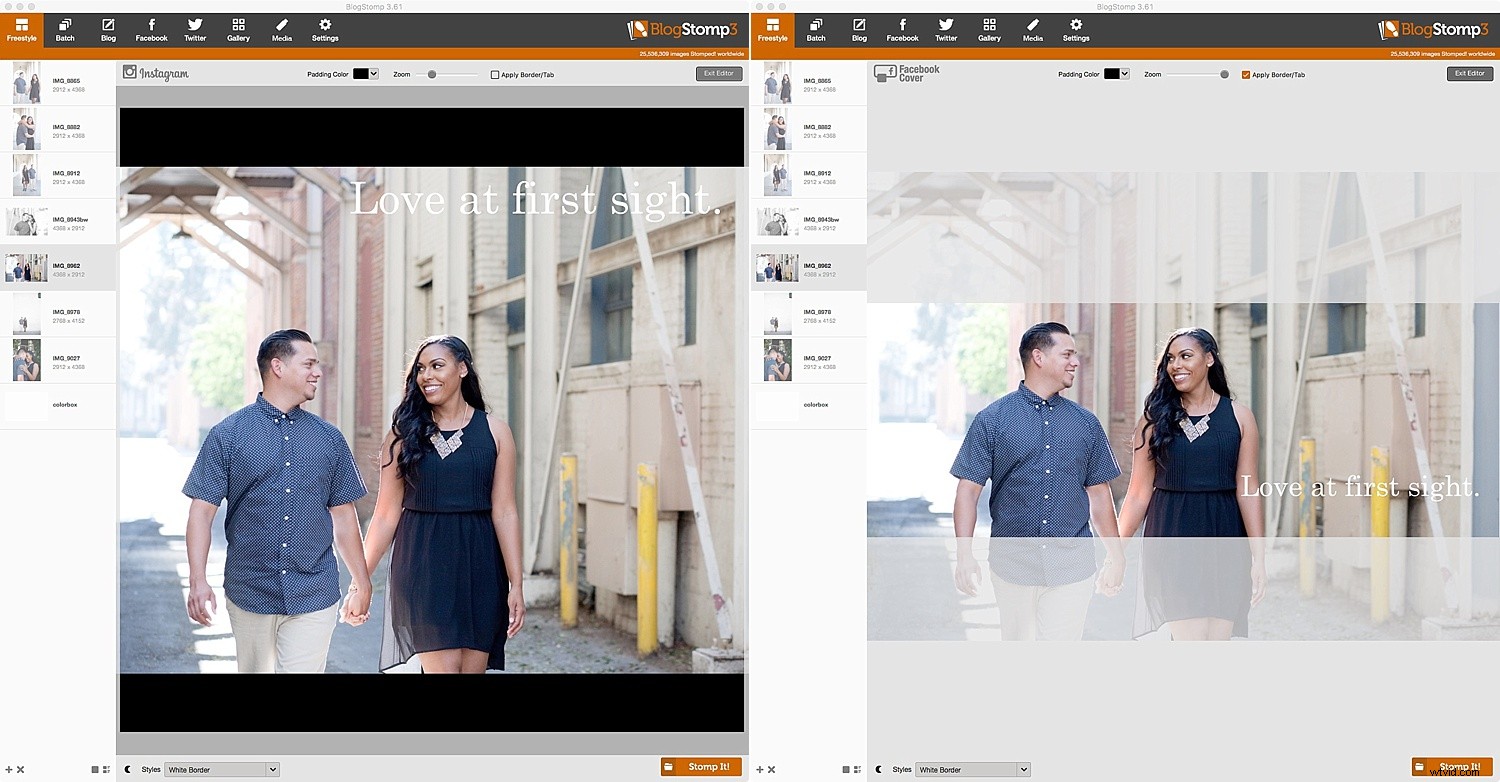
Task: Toggle dark mode with the crescent moon icon
Action: [129, 769]
